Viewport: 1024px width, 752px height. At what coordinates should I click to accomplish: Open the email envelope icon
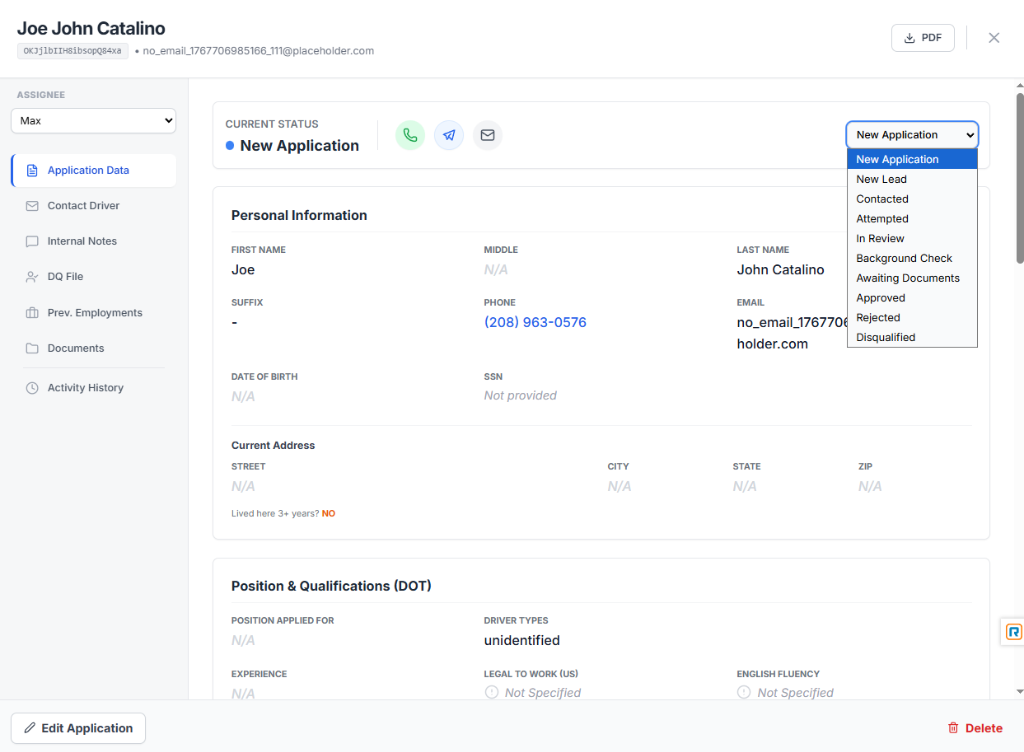coord(487,135)
